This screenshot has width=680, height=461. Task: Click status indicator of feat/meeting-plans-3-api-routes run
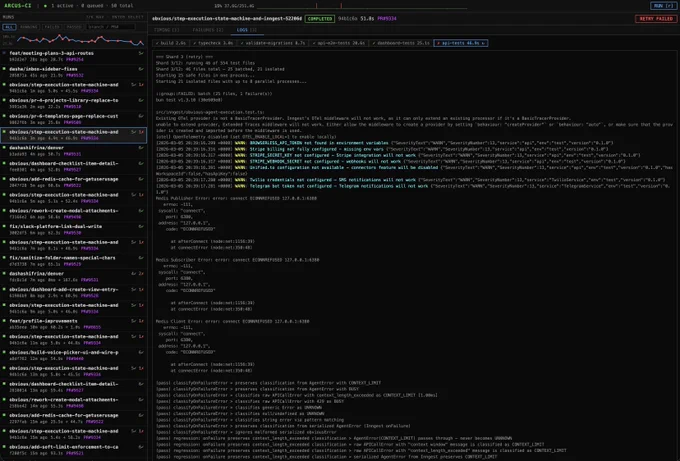pyautogui.click(x=4, y=53)
